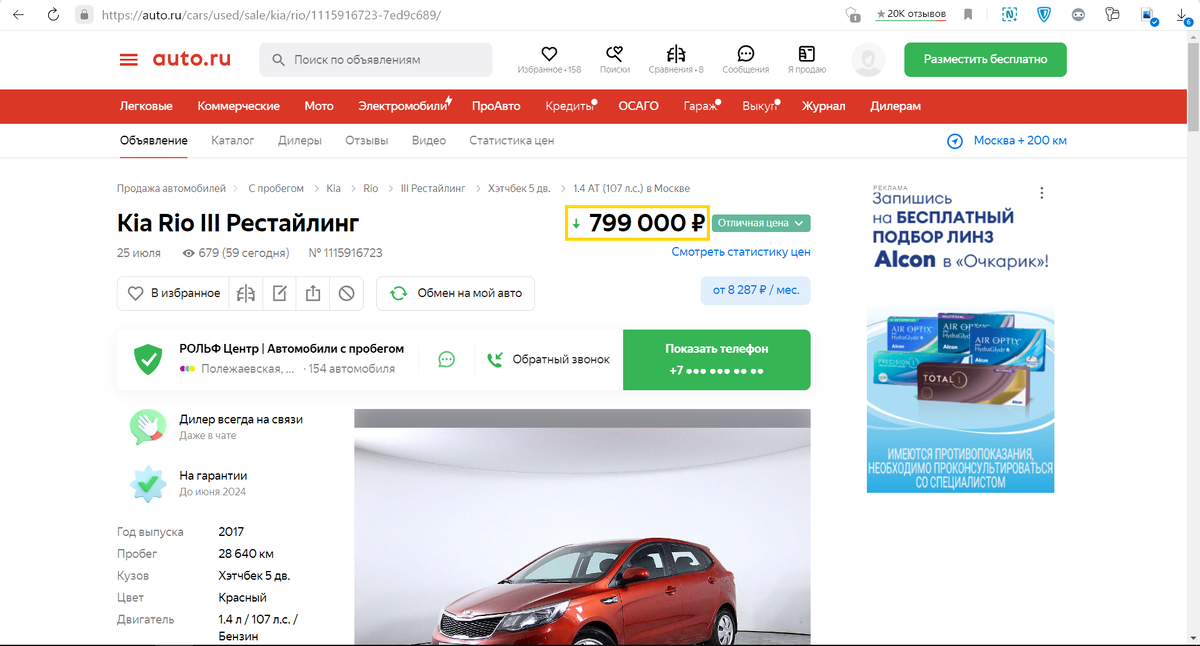Screen dimensions: 1200x646
Task: Click breadcrumb 'С пробегом'
Action: (276, 188)
